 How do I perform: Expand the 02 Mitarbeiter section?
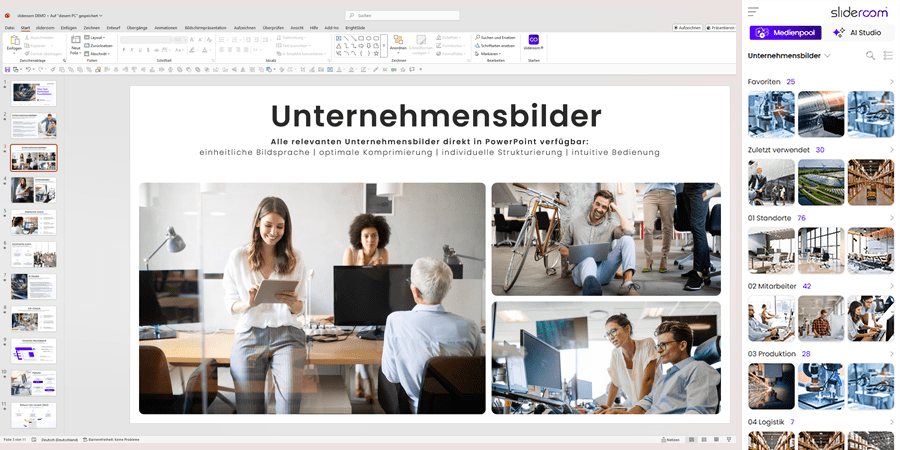pyautogui.click(x=891, y=286)
